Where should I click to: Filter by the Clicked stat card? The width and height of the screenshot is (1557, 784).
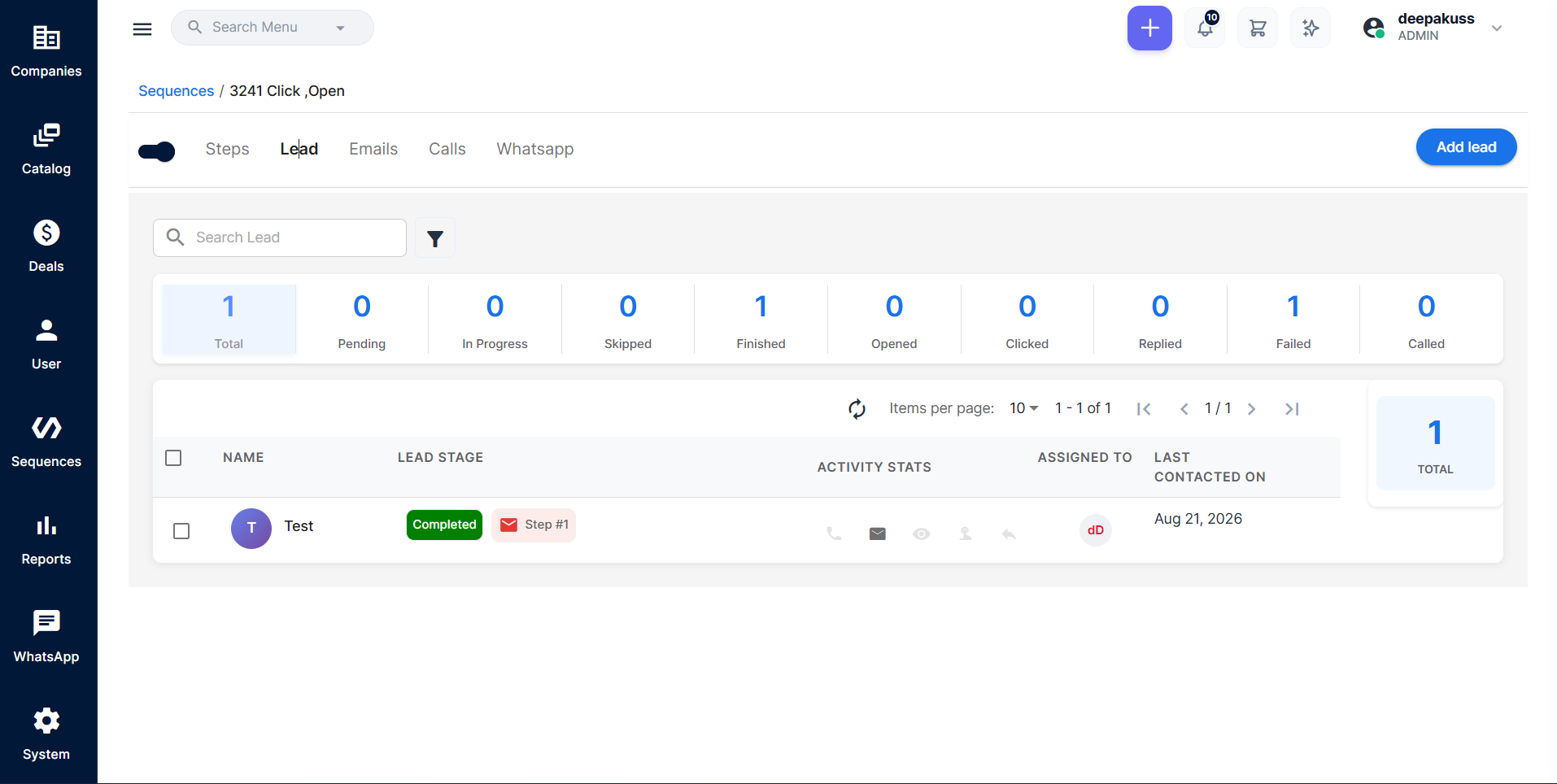tap(1027, 320)
